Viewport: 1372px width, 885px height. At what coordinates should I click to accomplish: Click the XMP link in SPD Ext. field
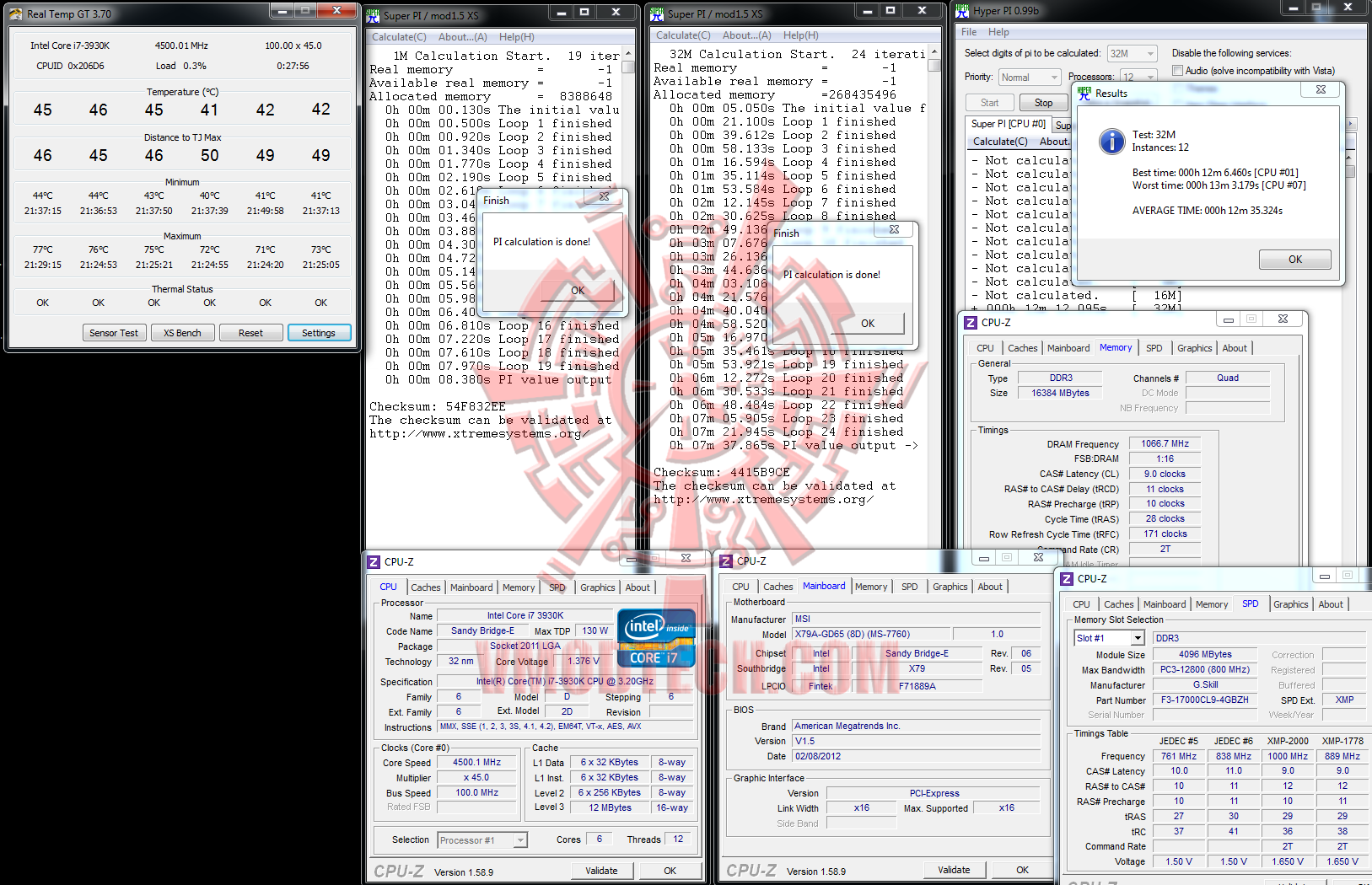[x=1344, y=700]
